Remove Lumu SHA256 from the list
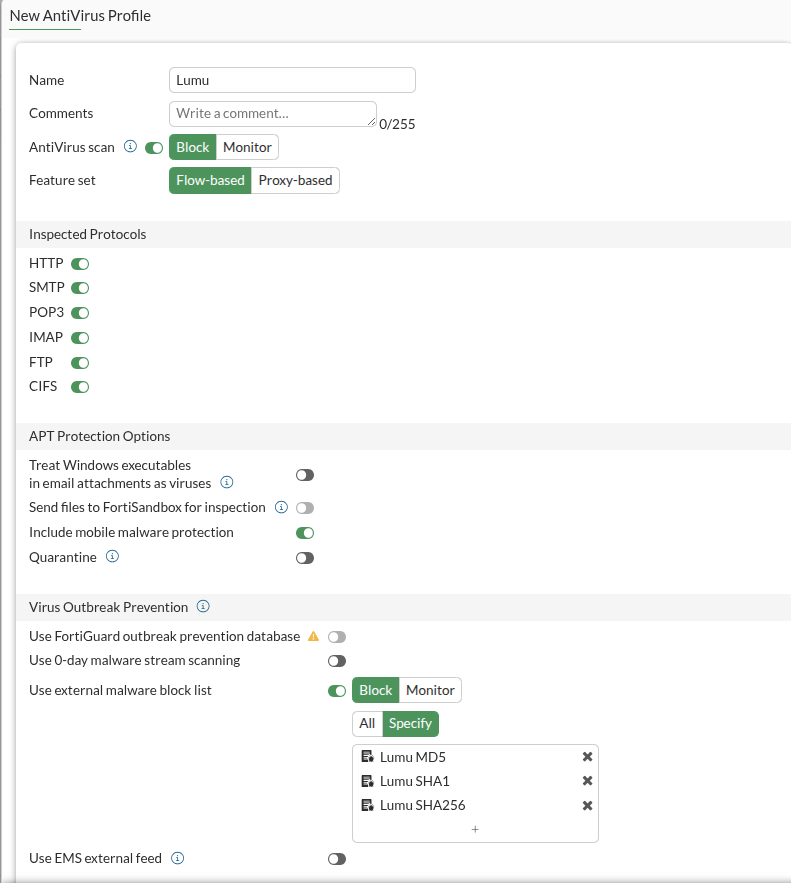791x883 pixels. tap(587, 805)
